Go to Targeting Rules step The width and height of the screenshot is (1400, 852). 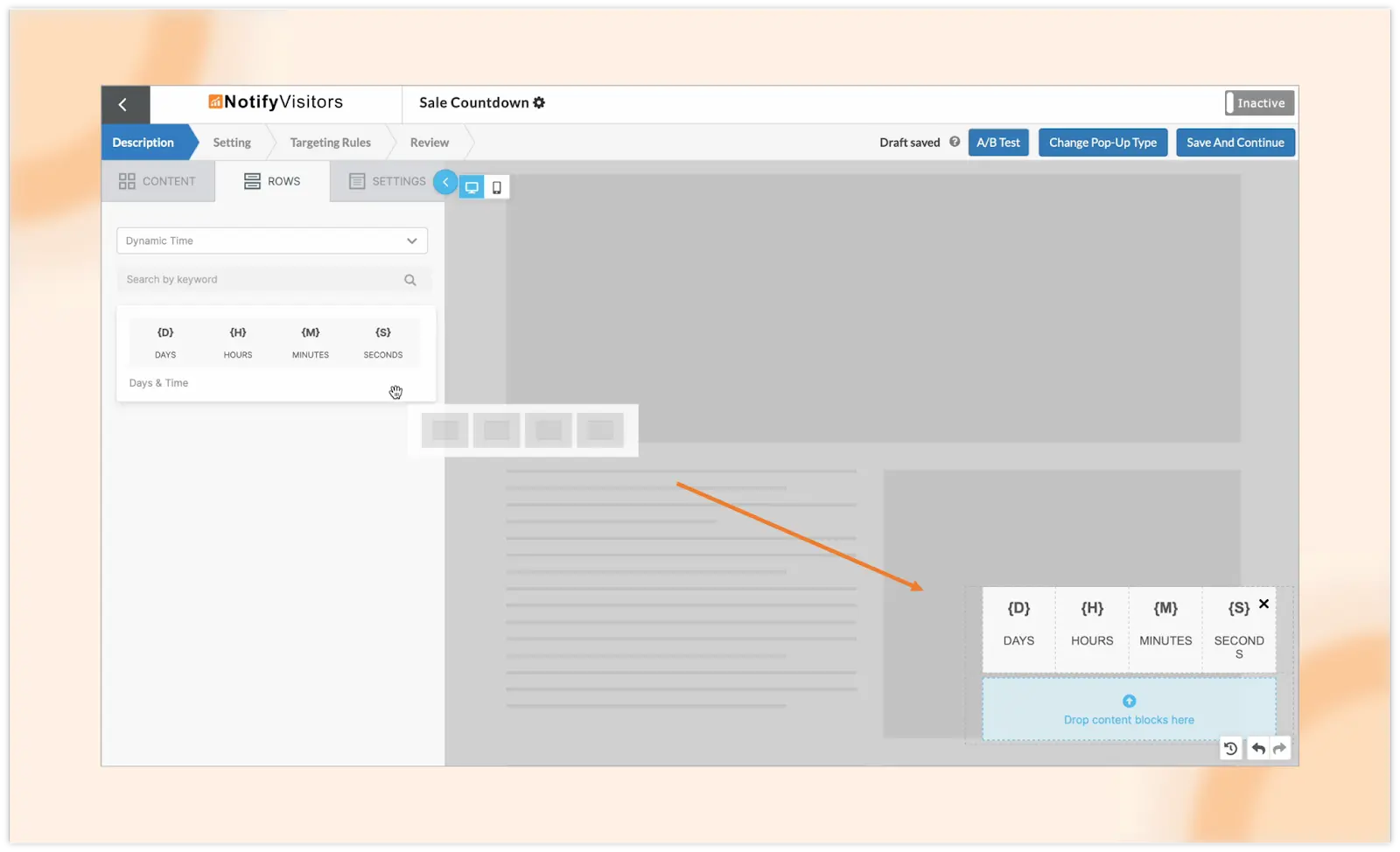(330, 143)
